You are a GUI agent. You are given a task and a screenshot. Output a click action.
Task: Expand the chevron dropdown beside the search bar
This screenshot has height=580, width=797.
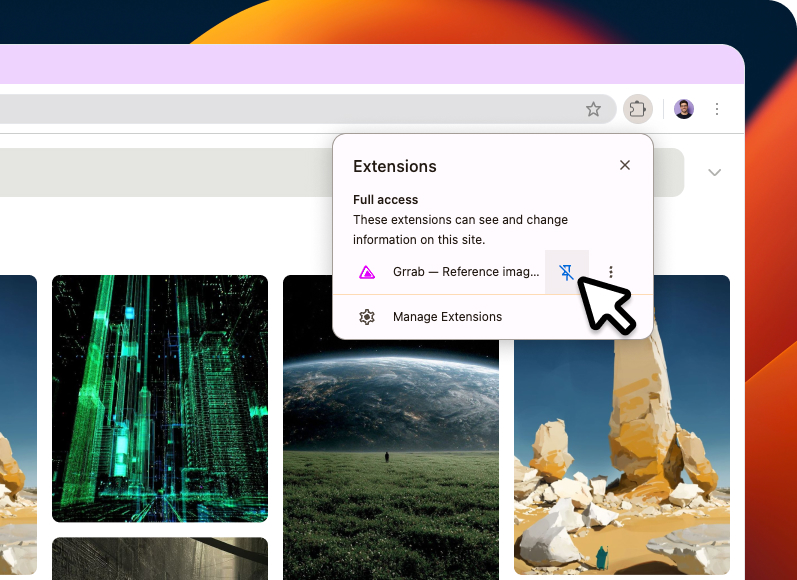pos(714,172)
